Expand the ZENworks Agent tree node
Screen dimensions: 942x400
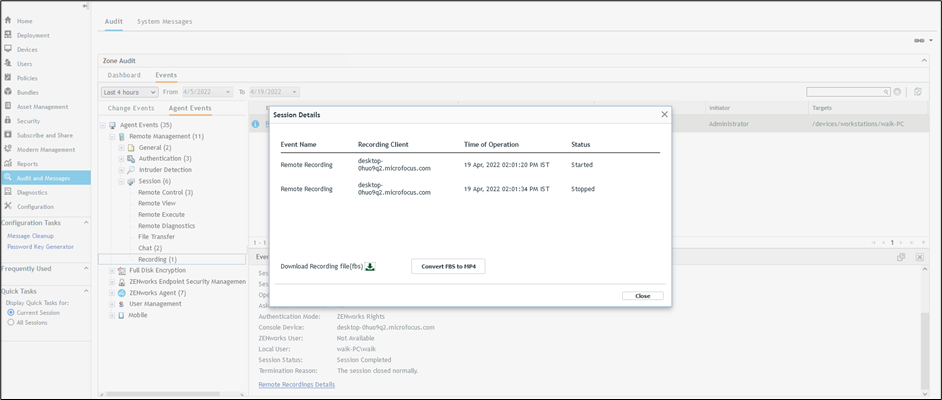[x=110, y=292]
